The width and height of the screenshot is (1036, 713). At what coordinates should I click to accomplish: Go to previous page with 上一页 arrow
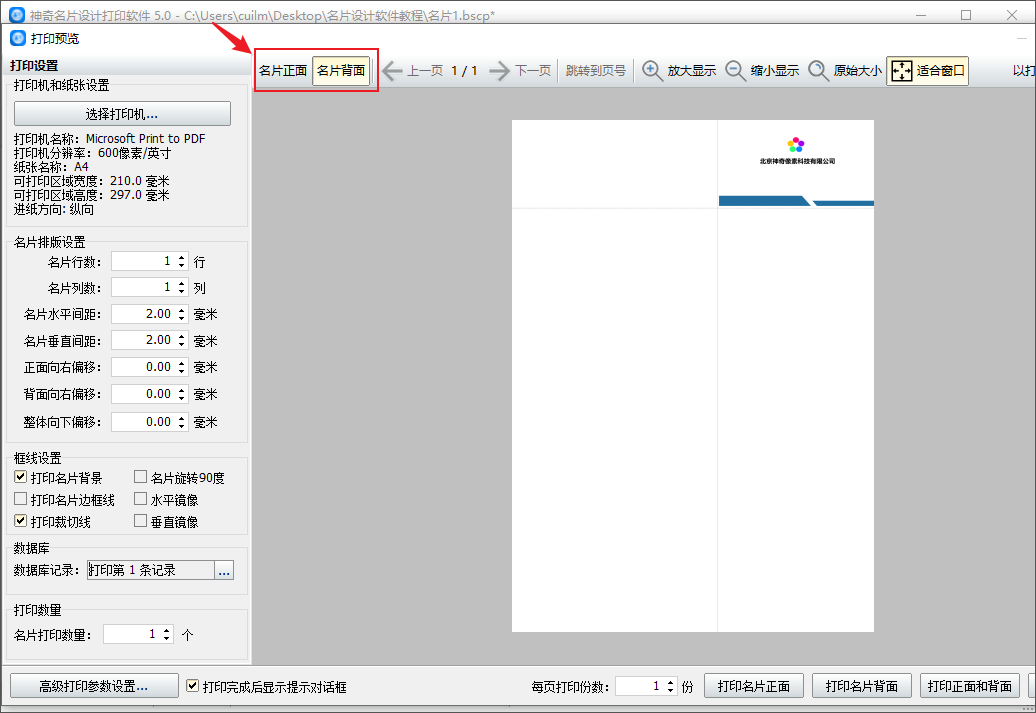(x=392, y=71)
